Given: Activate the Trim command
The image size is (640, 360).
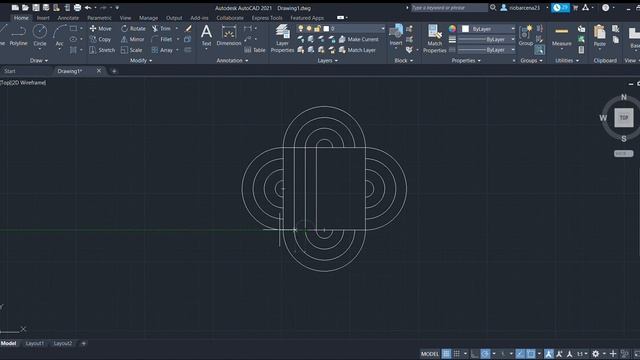Looking at the screenshot, I should pos(162,29).
